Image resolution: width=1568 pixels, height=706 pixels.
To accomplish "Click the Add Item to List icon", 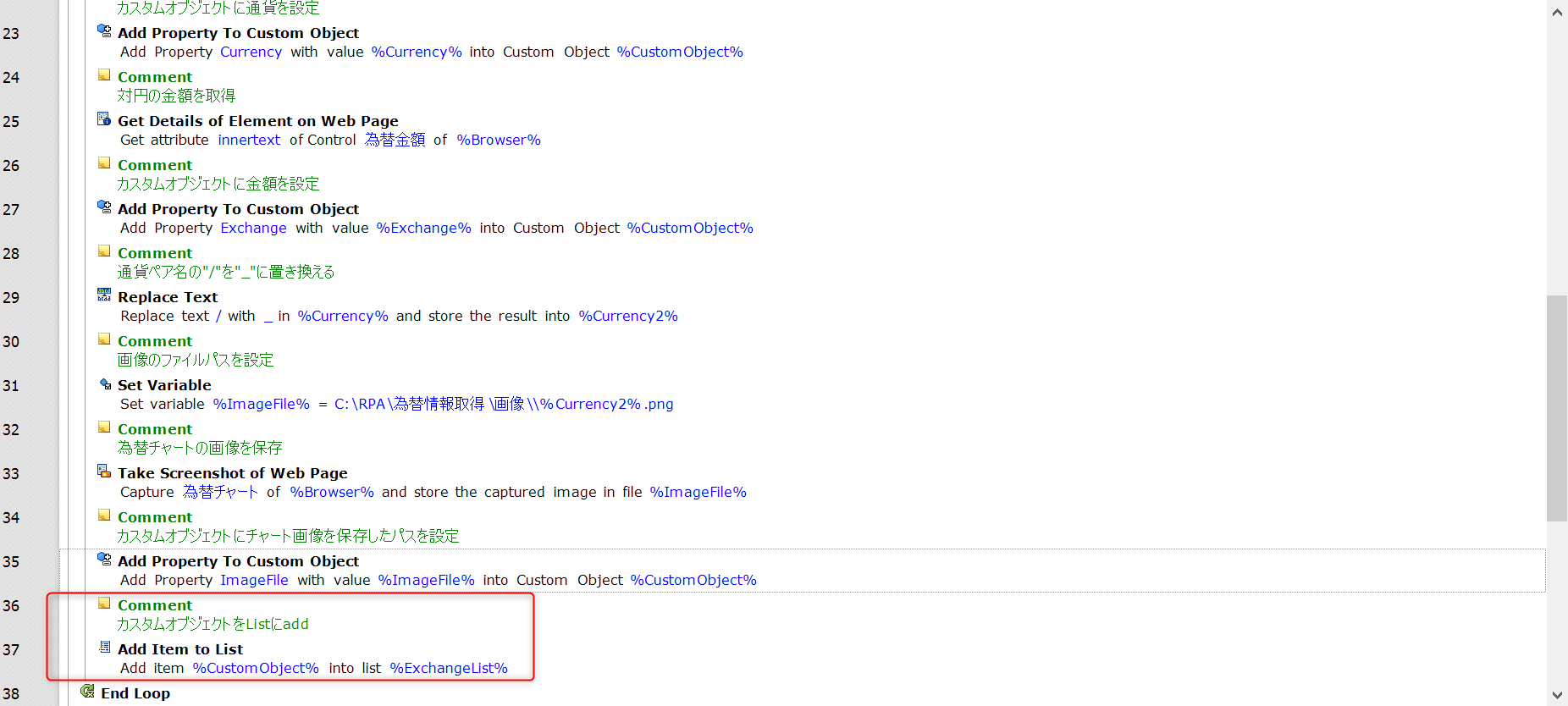I will point(104,648).
